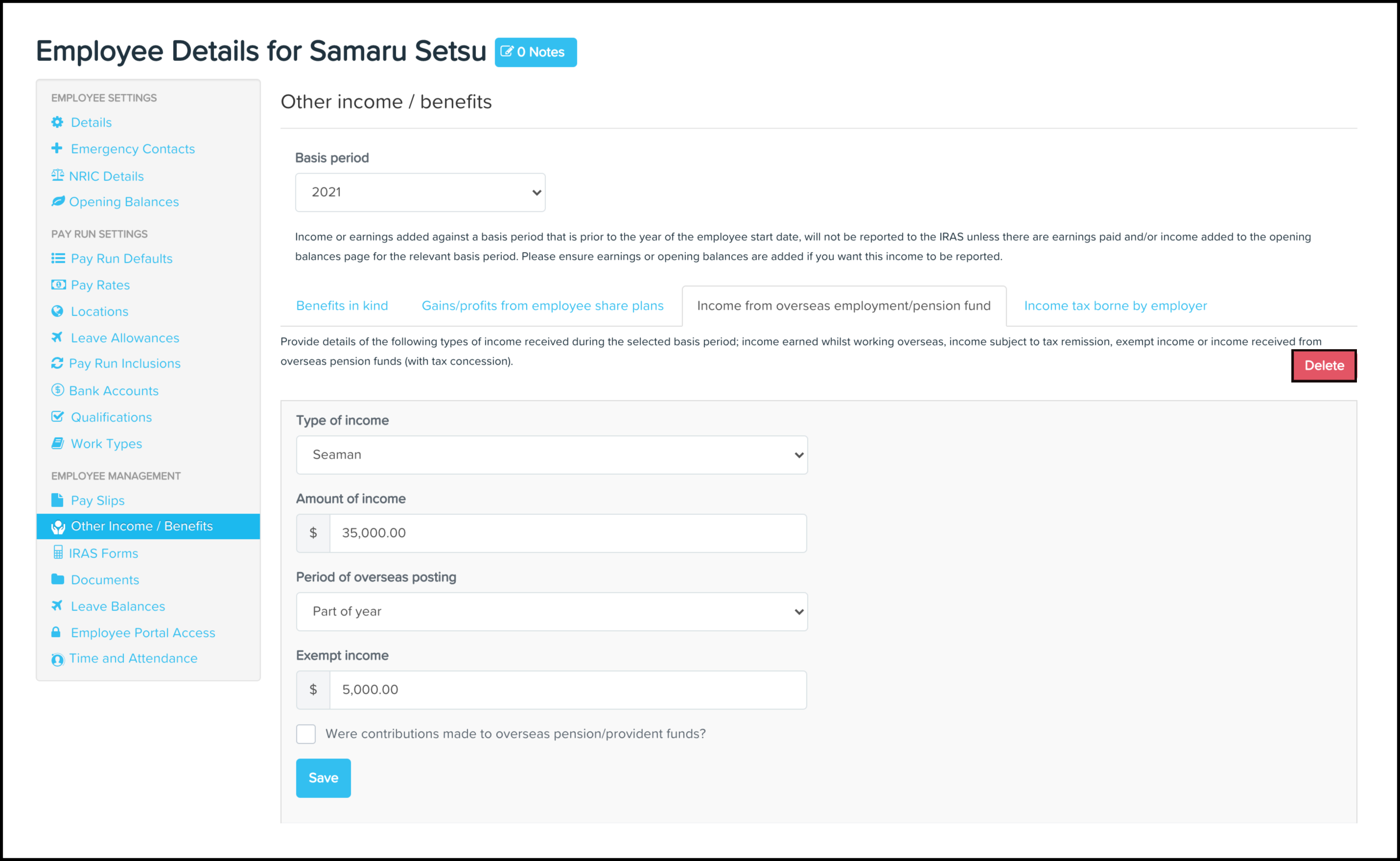Switch to the Benefits in kind tab
The width and height of the screenshot is (1400, 861).
click(x=342, y=306)
